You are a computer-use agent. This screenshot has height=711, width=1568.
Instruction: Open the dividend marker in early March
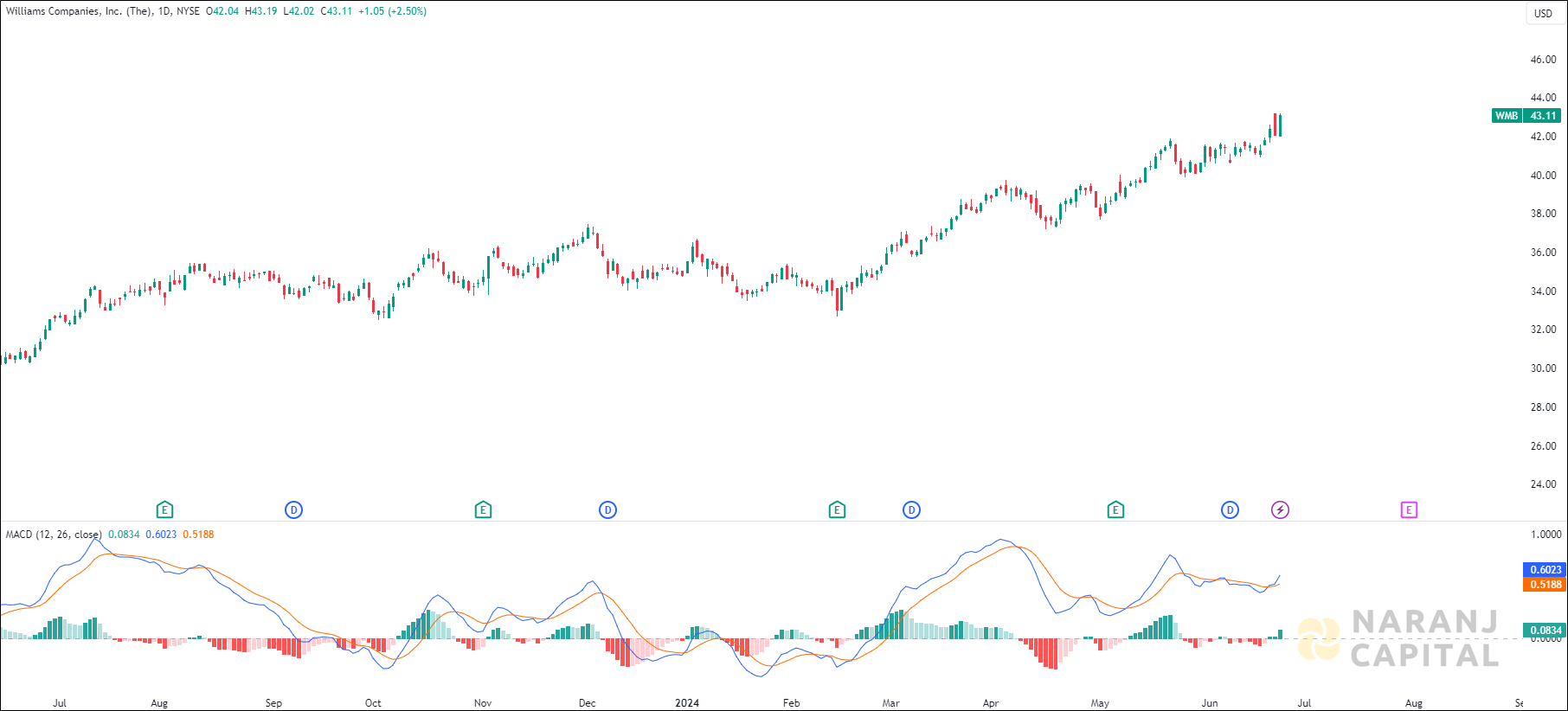(x=911, y=510)
